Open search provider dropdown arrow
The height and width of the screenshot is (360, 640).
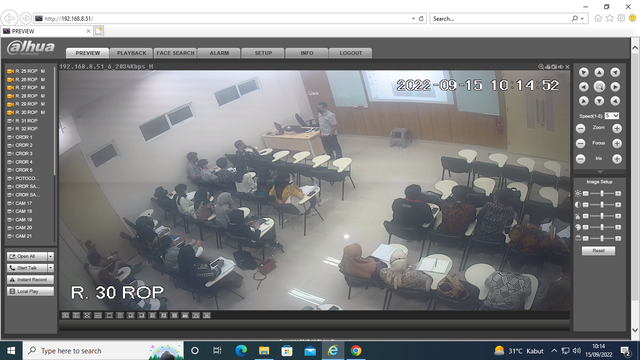(x=582, y=18)
